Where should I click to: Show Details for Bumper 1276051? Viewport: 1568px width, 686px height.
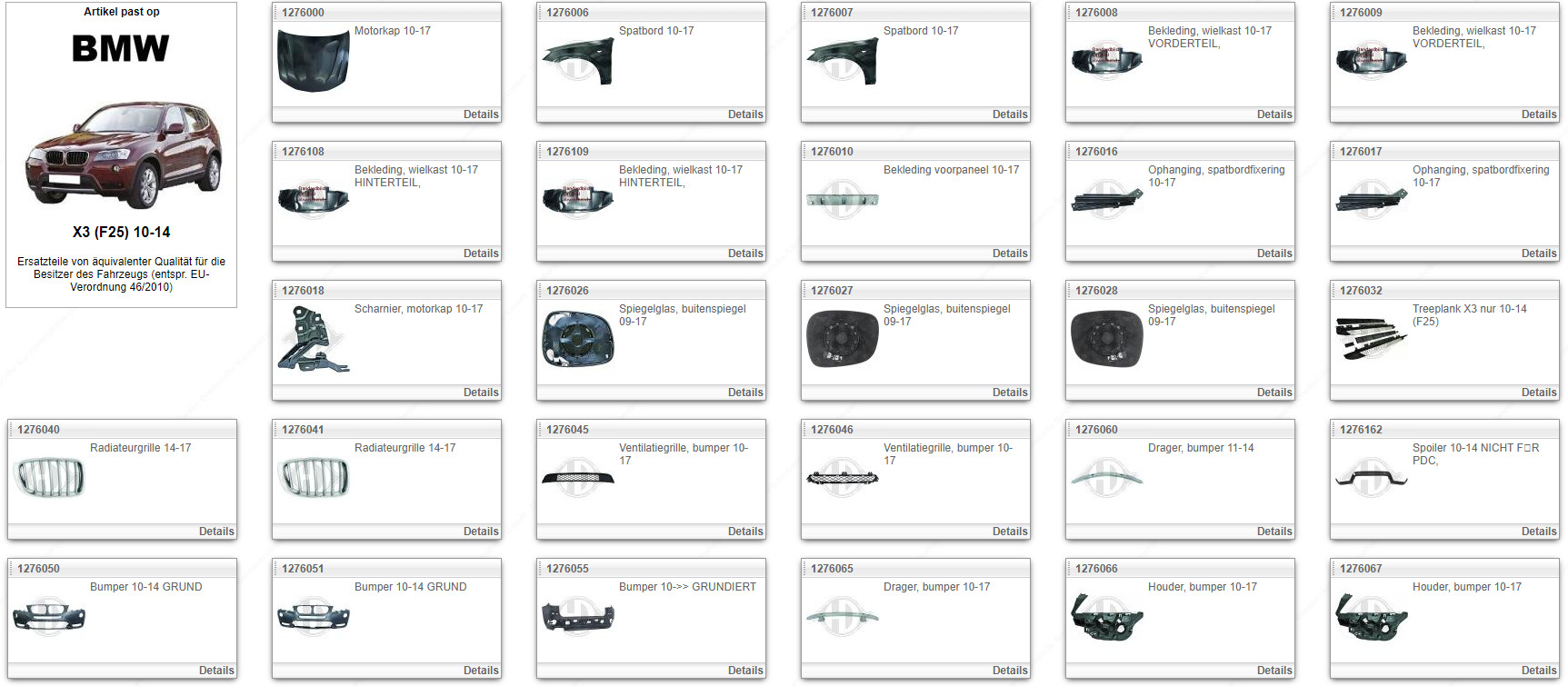coord(481,671)
